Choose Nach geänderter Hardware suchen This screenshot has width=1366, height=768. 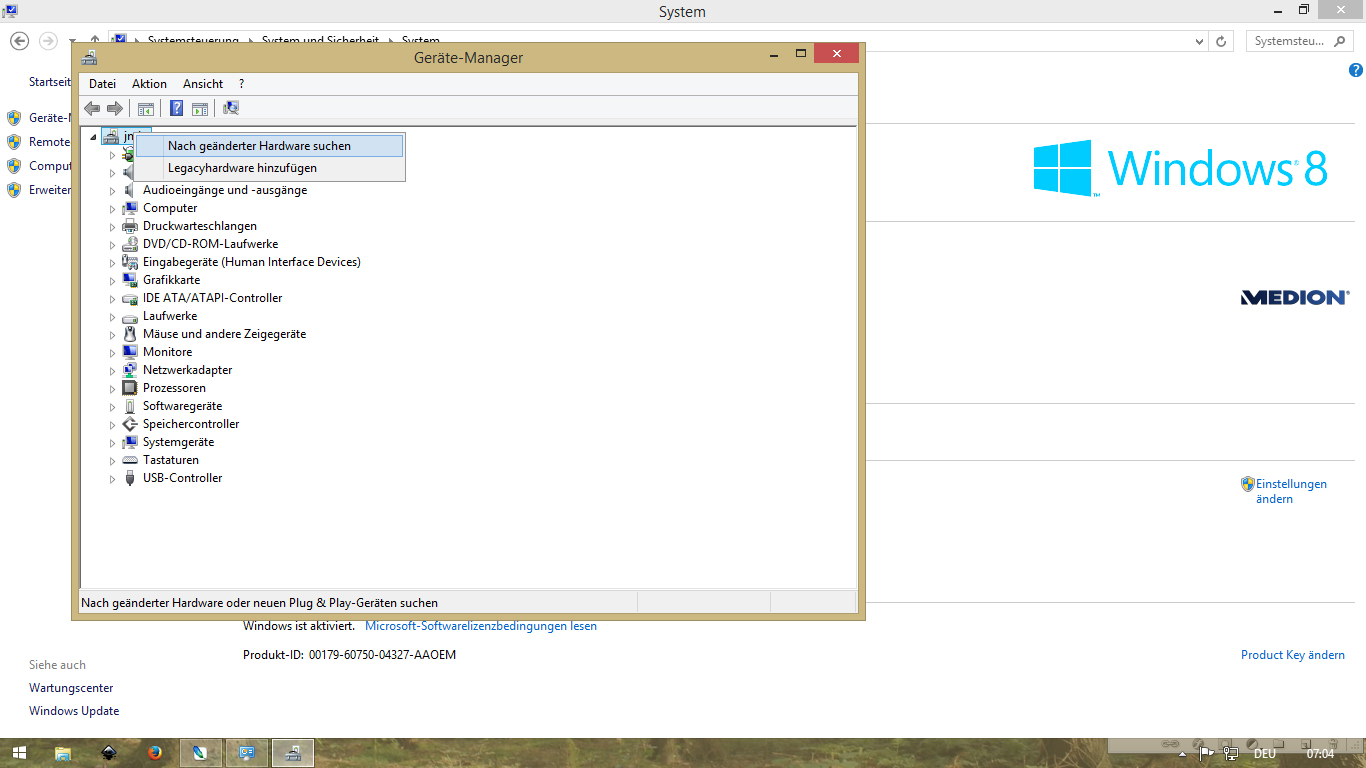tap(269, 146)
